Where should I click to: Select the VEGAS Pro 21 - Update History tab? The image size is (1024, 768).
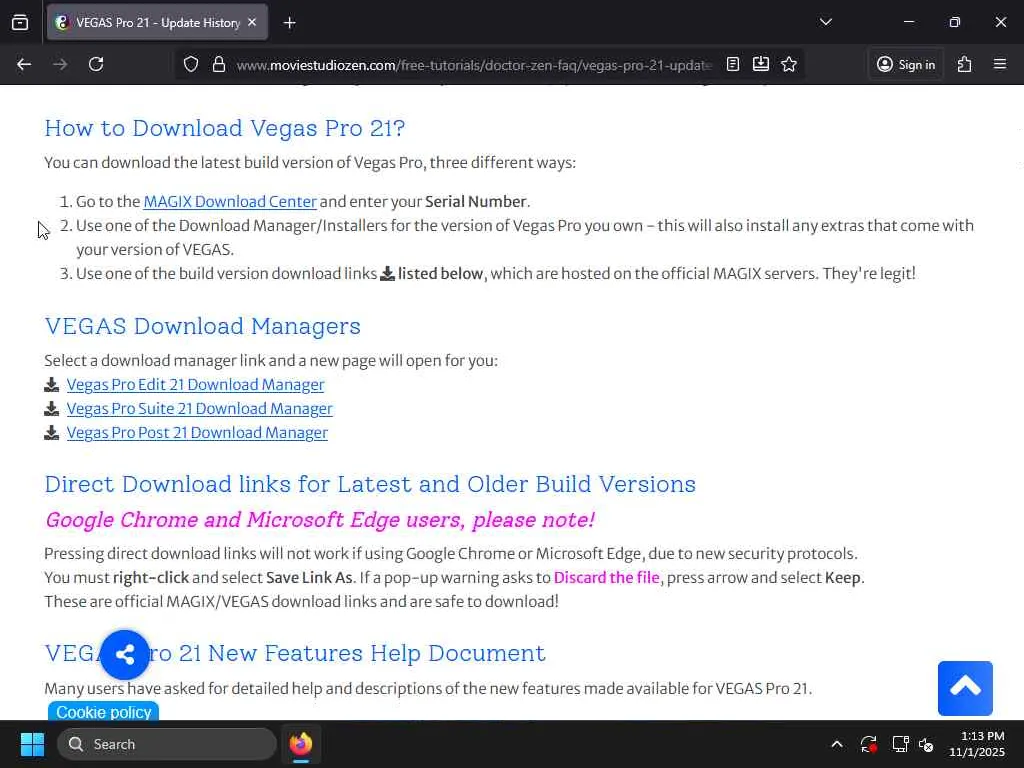[157, 22]
